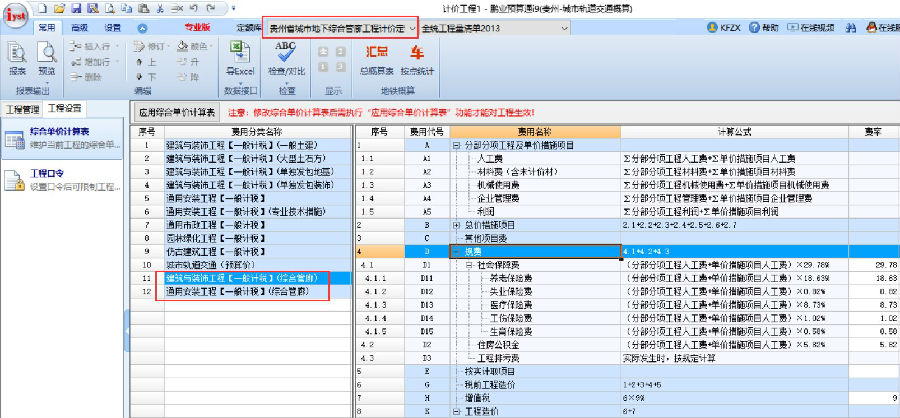Screen dimensions: 900x418
Task: Click the save icon in quick access toolbar
Action: [76, 8]
